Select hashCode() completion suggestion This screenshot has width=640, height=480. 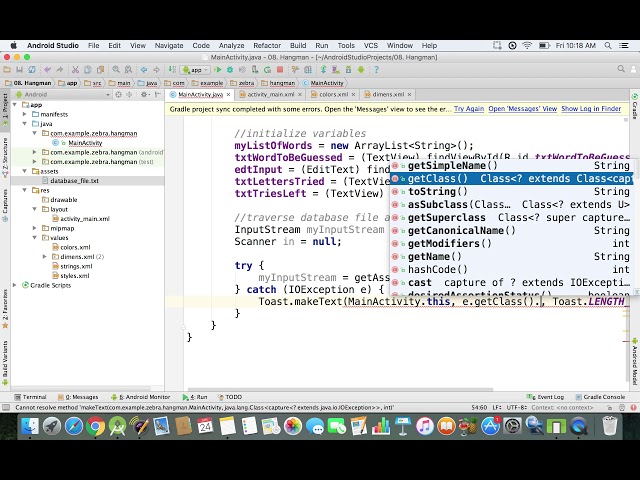511,270
